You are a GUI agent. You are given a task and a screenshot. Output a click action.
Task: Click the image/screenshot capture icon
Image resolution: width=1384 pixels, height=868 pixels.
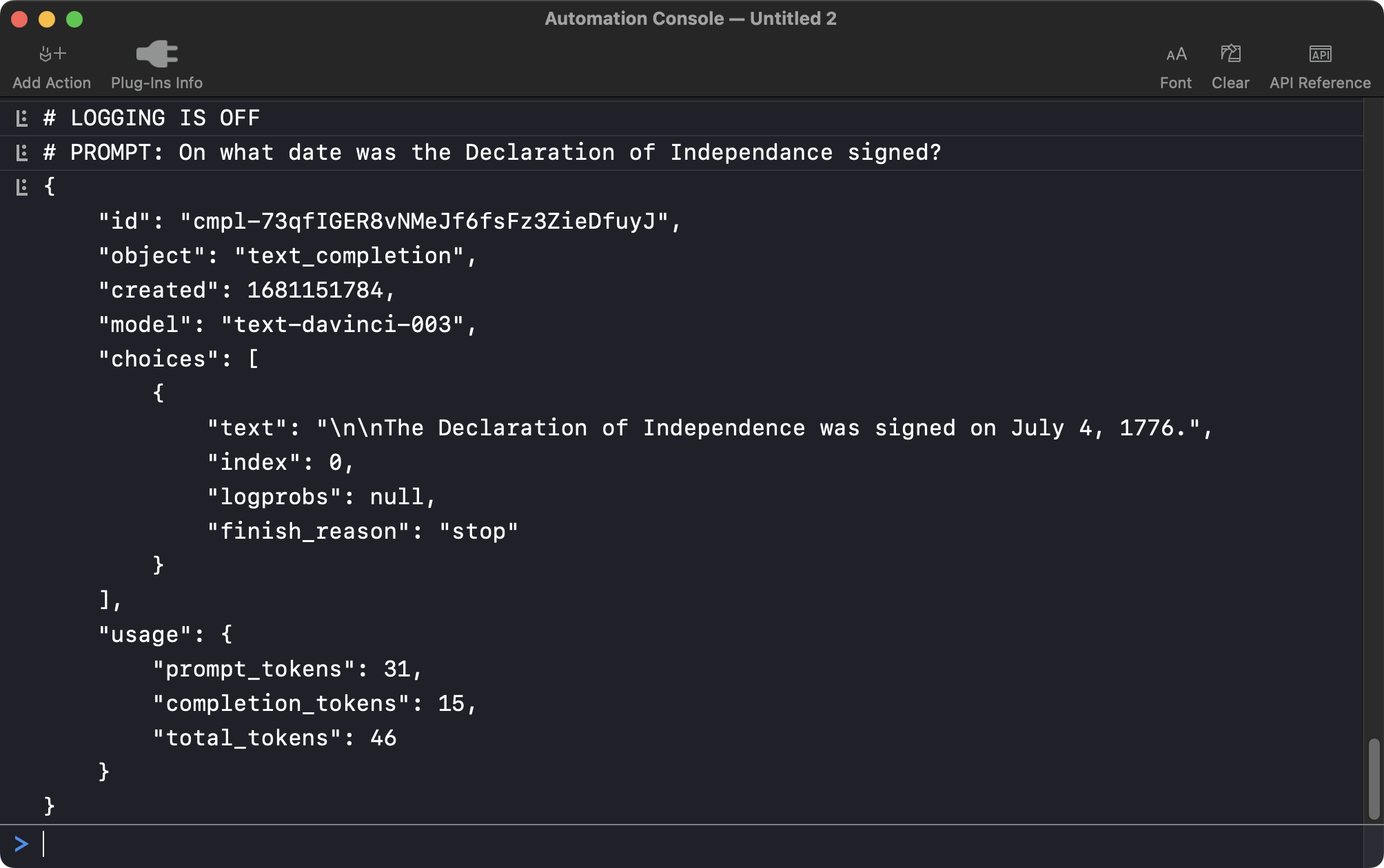[x=1232, y=53]
